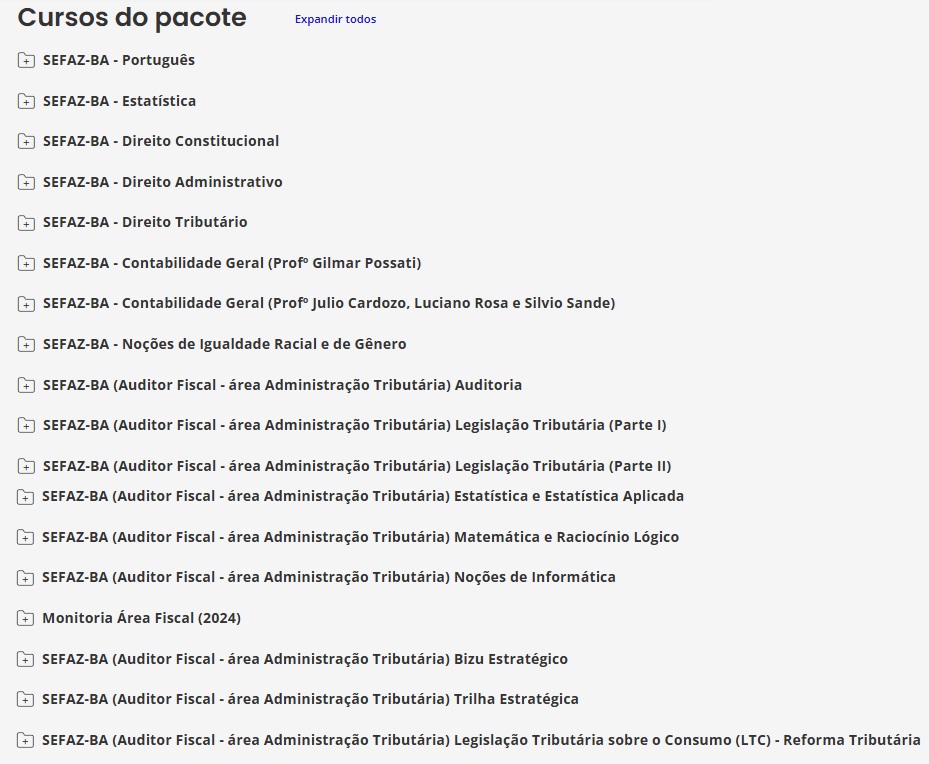Viewport: 929px width, 764px height.
Task: Open Legislação Tributária sobre o Consumo (LTC) title
Action: 481,741
